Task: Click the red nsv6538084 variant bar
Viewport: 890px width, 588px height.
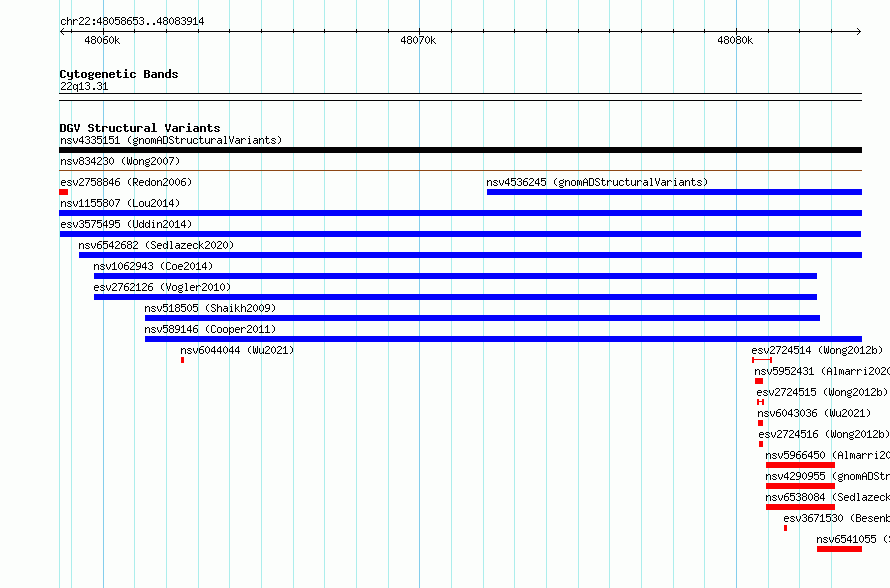Action: [x=800, y=507]
